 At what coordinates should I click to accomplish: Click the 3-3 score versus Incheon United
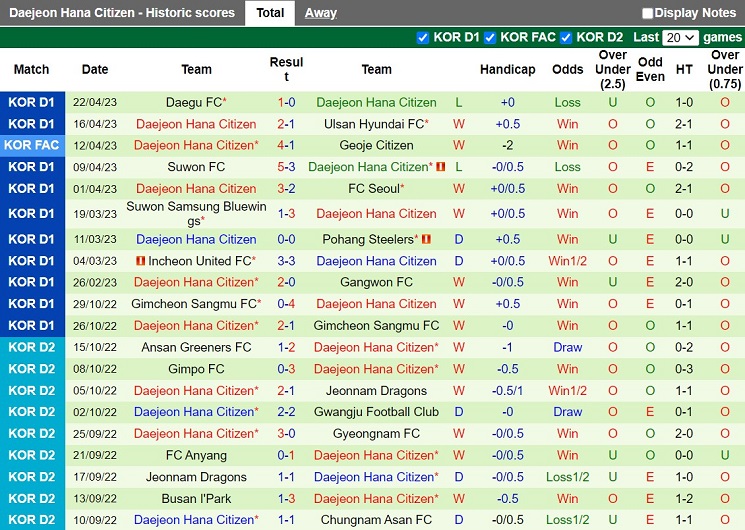[286, 261]
